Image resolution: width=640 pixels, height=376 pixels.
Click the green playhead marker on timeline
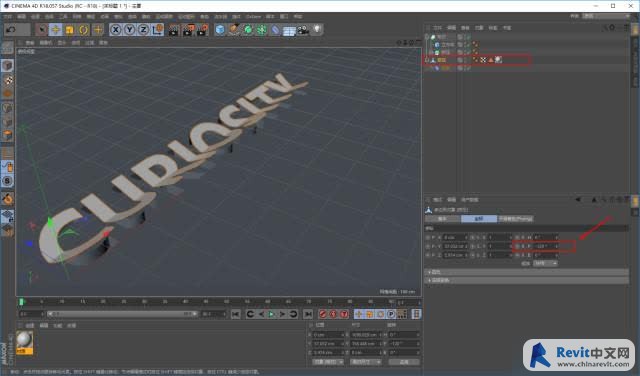[22, 302]
